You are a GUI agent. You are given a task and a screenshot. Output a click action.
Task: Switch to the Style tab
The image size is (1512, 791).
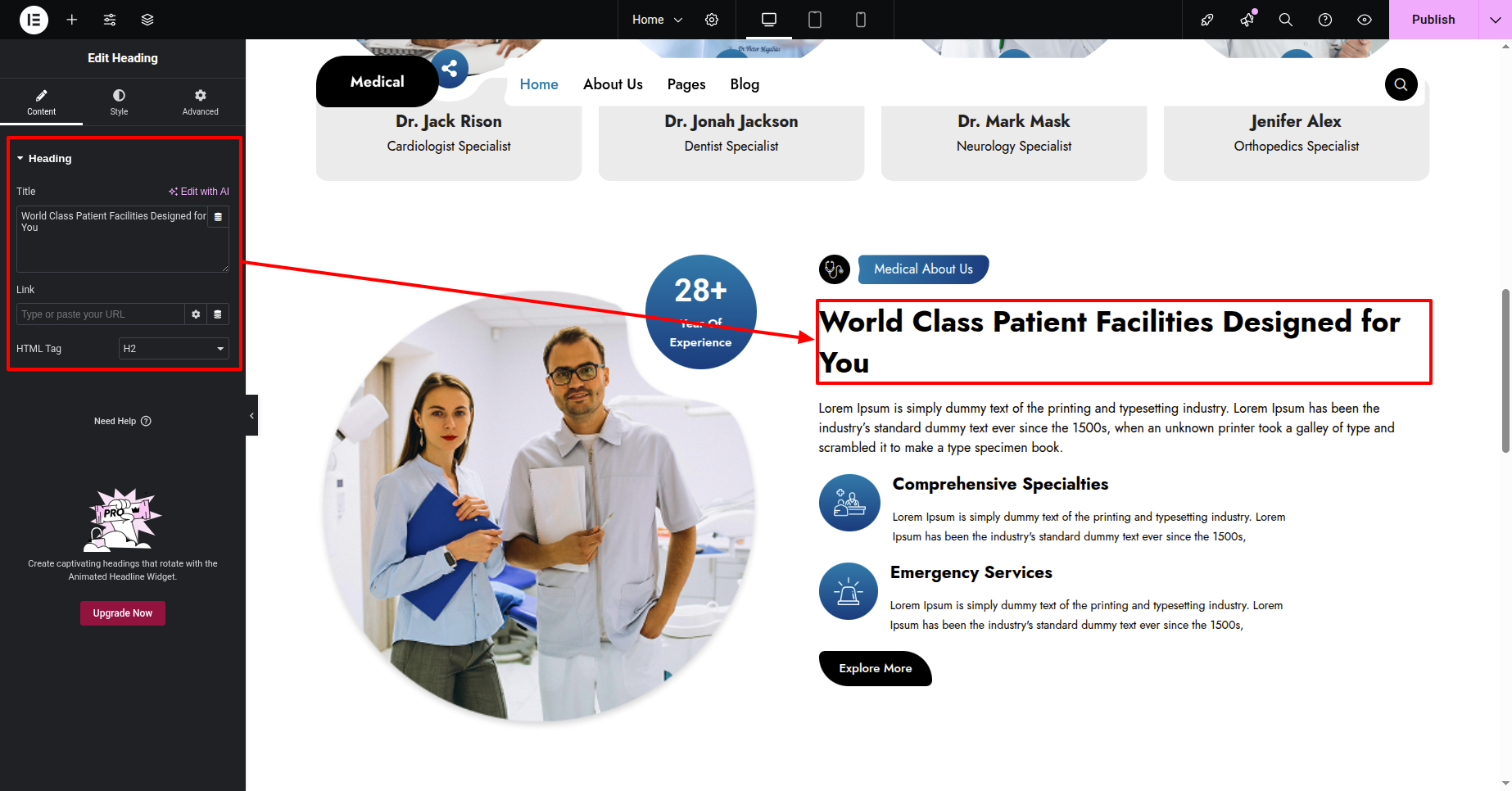[119, 102]
